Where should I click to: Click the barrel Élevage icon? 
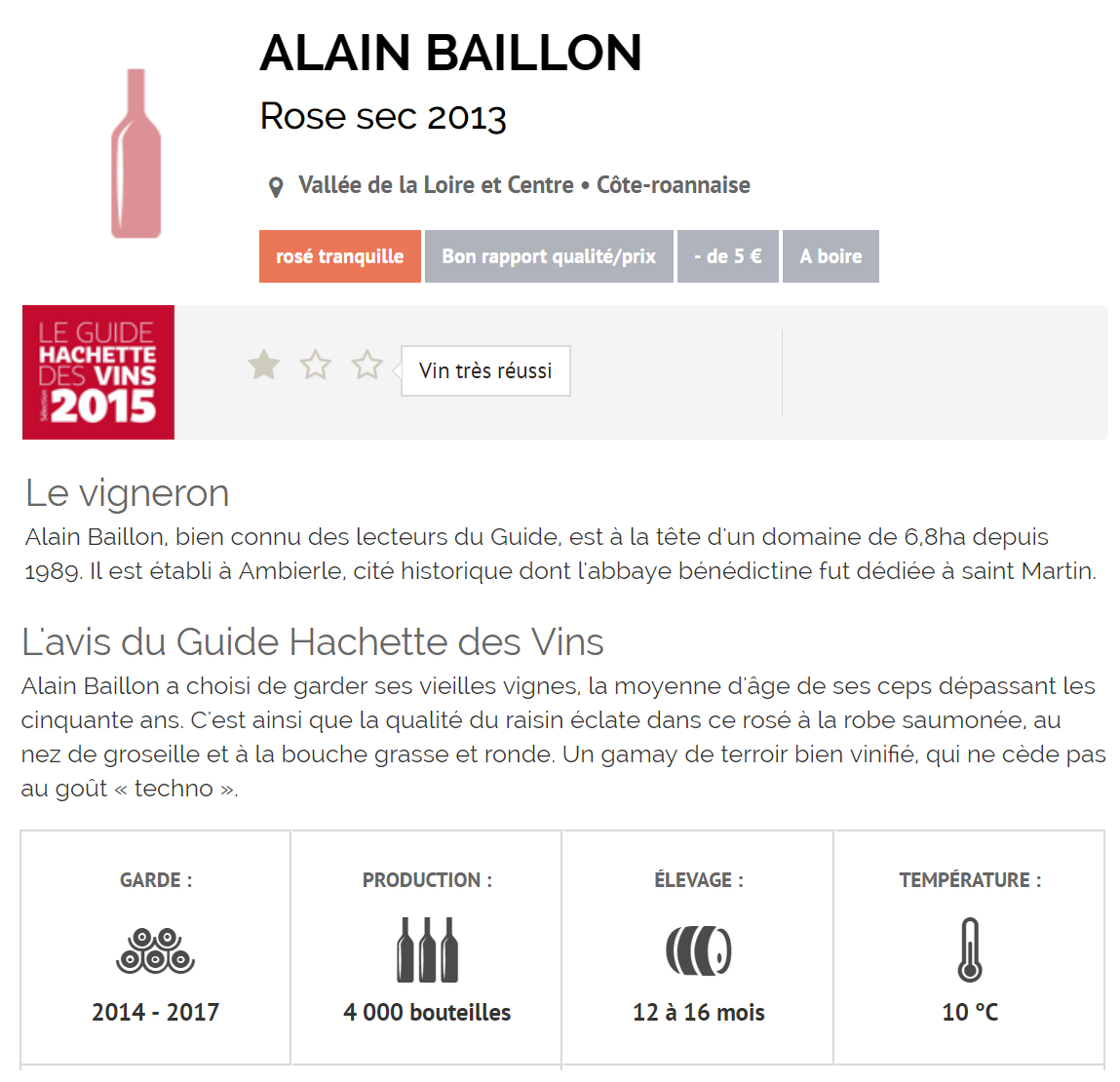698,950
